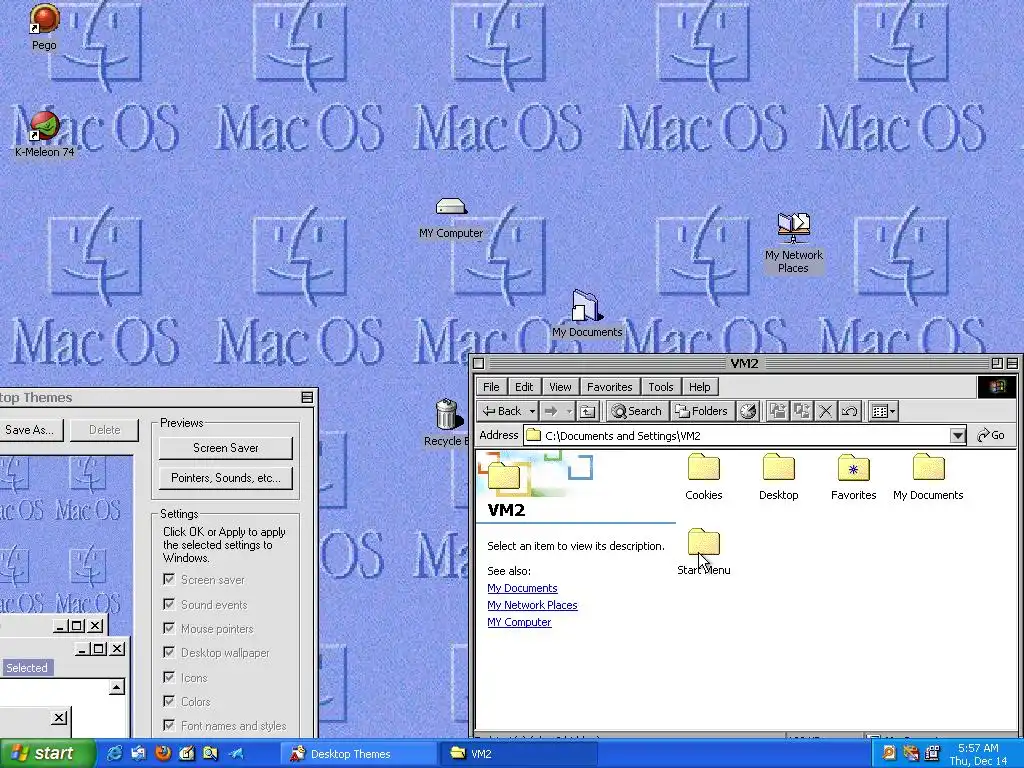Click the Forward arrow in VM2 toolbar
This screenshot has width=1024, height=768.
(551, 411)
